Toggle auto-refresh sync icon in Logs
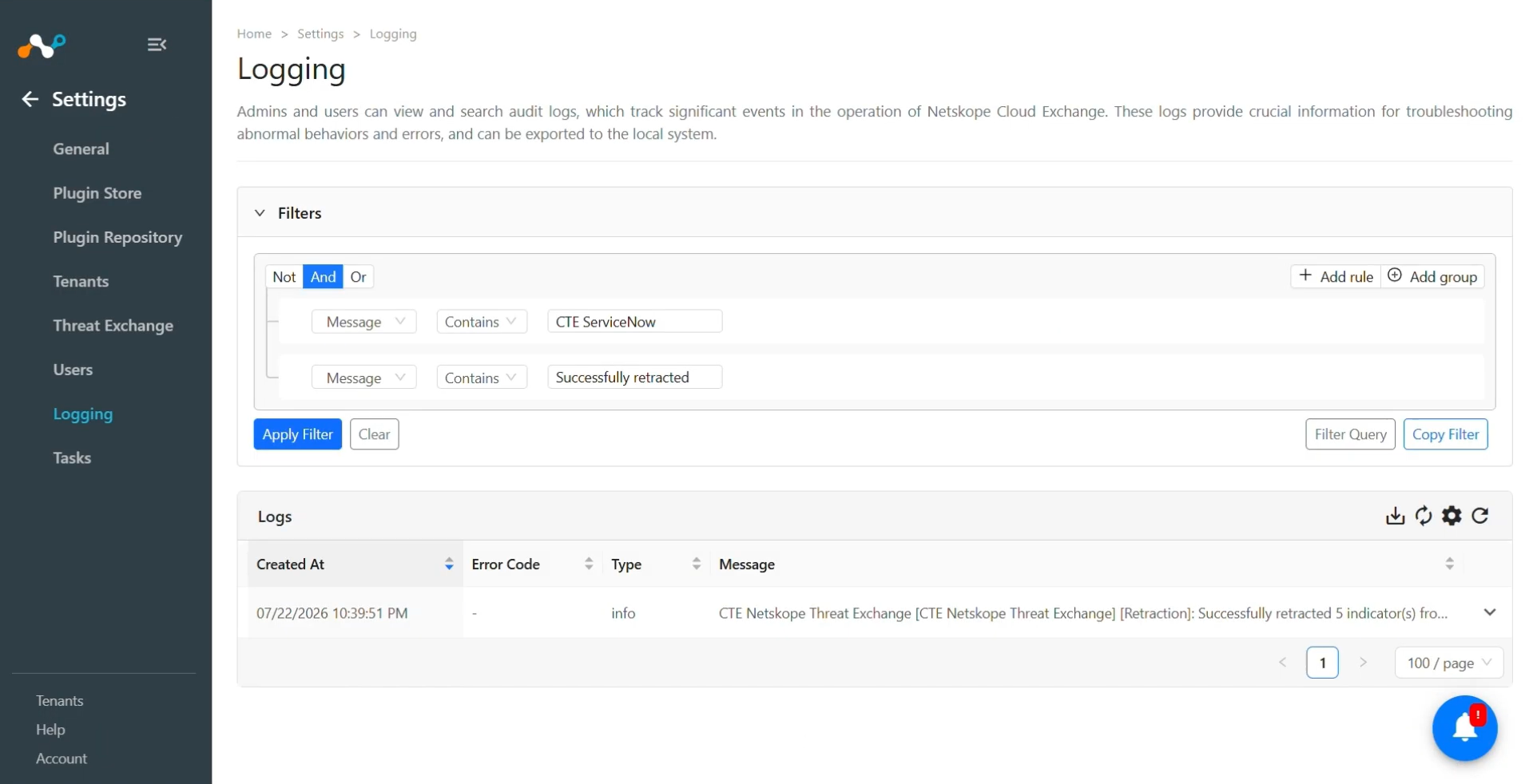Screen dimensions: 1533x784 1424,516
